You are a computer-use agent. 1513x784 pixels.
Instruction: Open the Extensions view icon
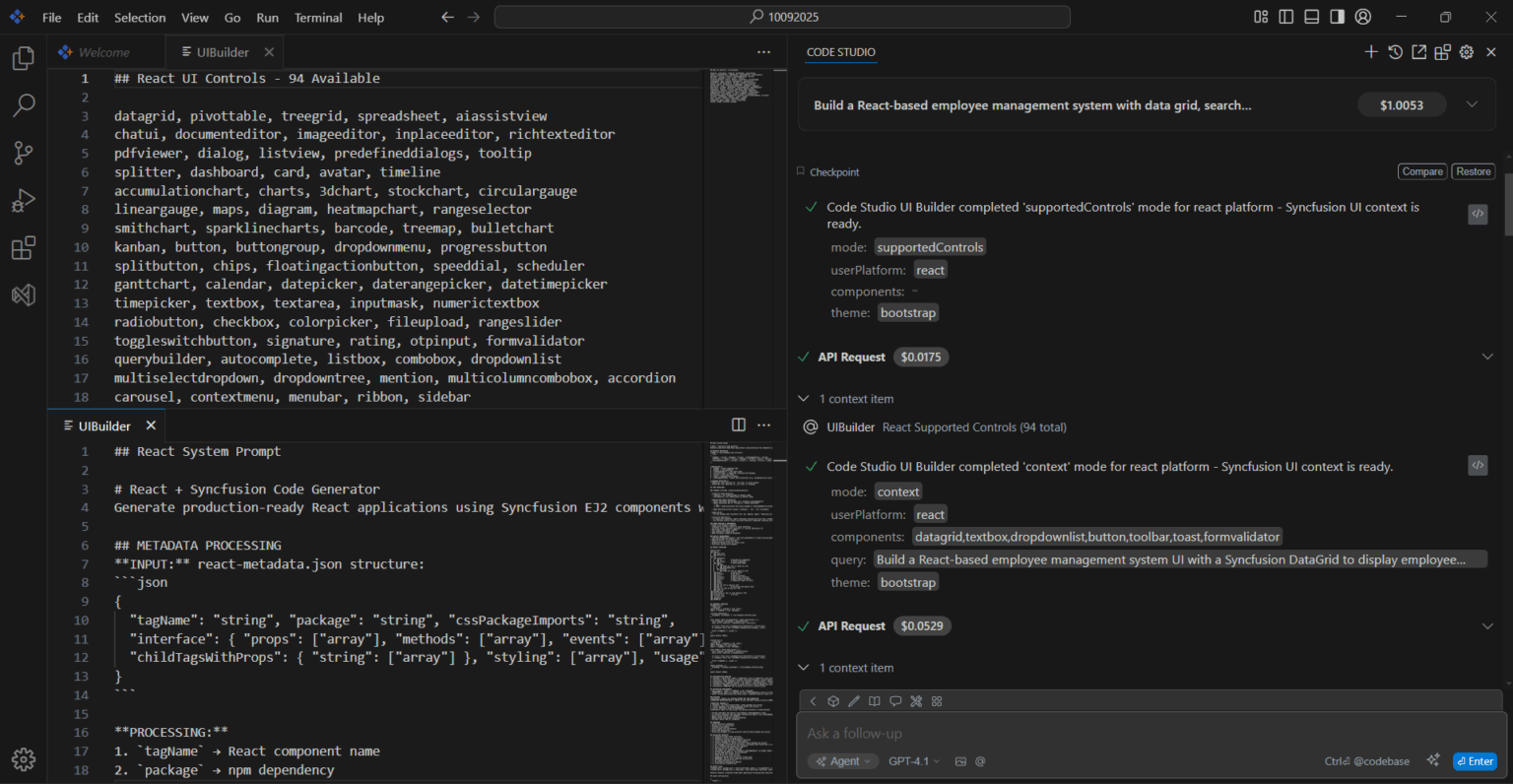23,248
